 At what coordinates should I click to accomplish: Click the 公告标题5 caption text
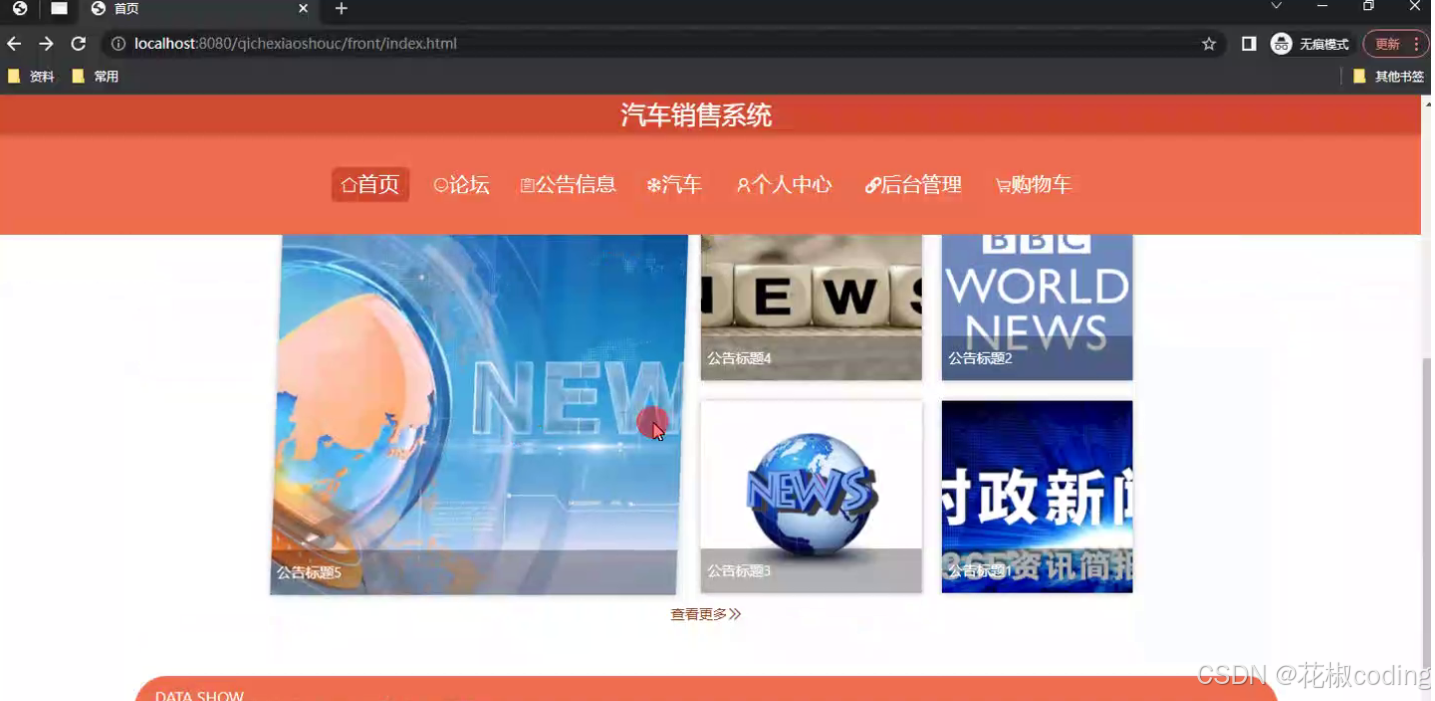coord(309,573)
